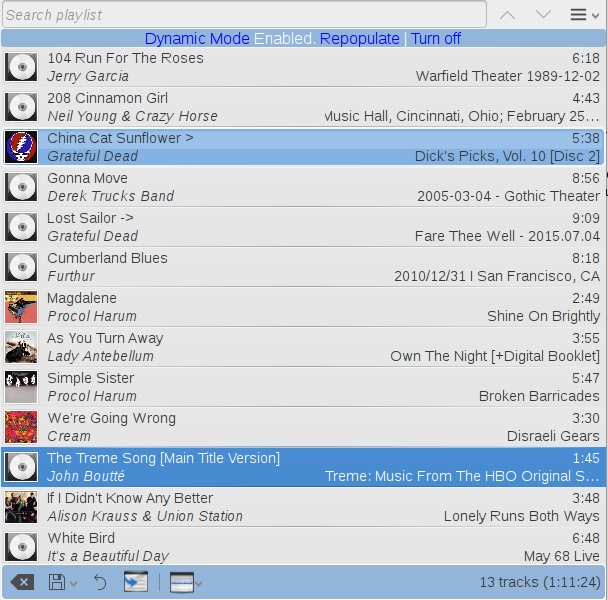
Task: Open the save playlist dropdown arrow
Action: [x=73, y=583]
